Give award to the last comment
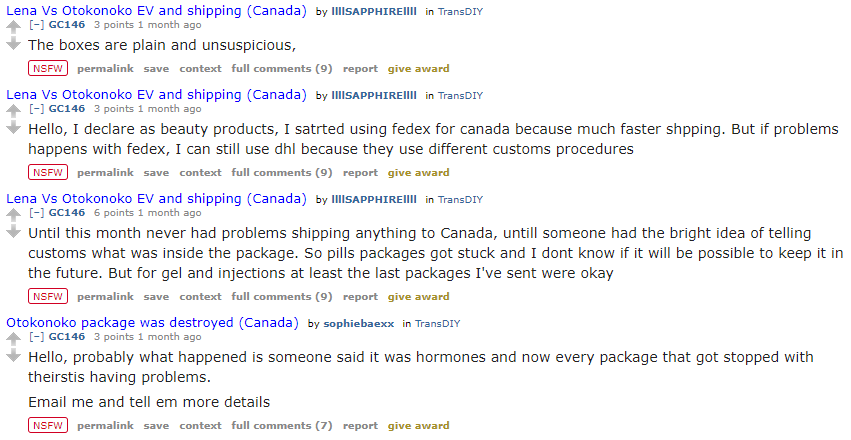This screenshot has width=851, height=440. 418,426
